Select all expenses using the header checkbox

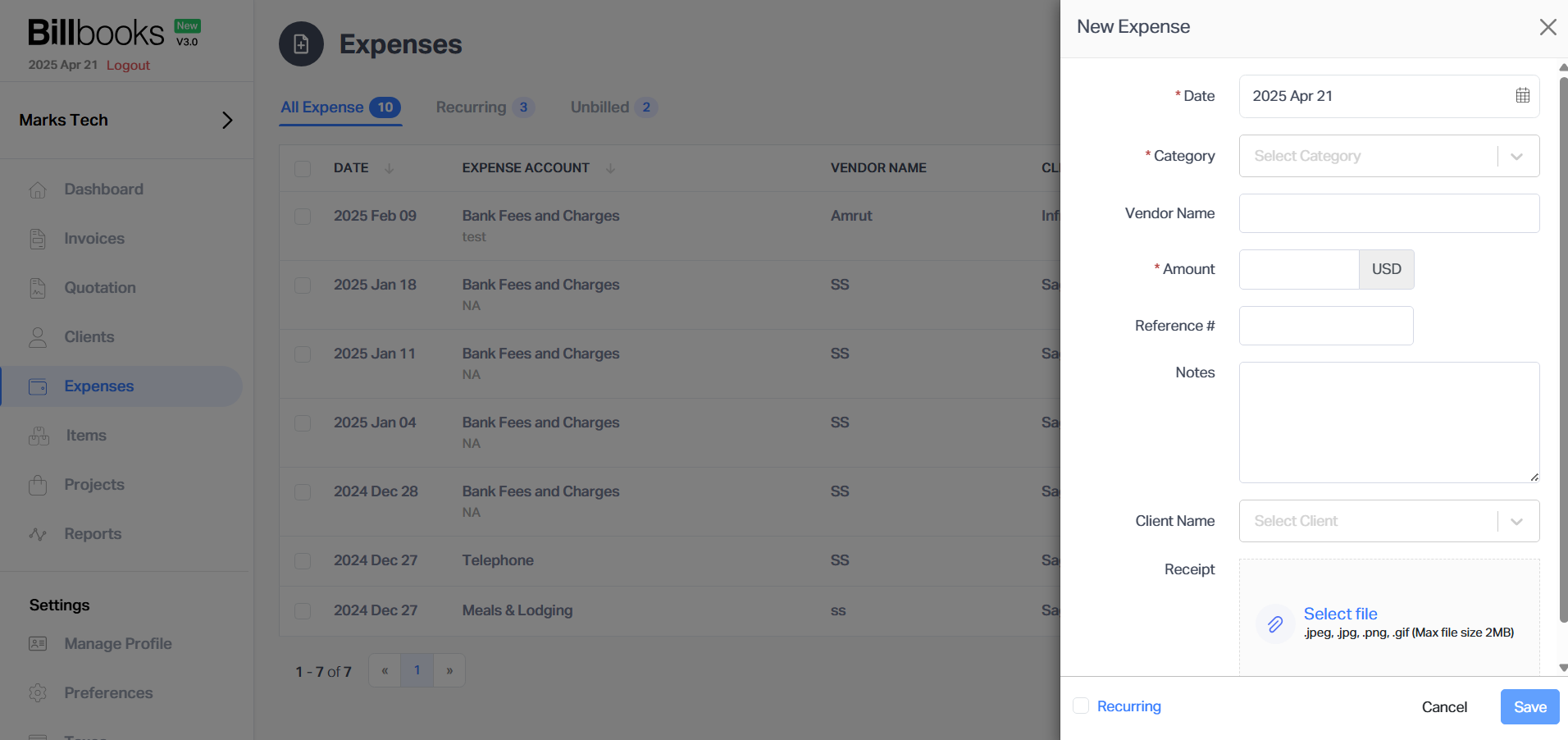[x=303, y=168]
